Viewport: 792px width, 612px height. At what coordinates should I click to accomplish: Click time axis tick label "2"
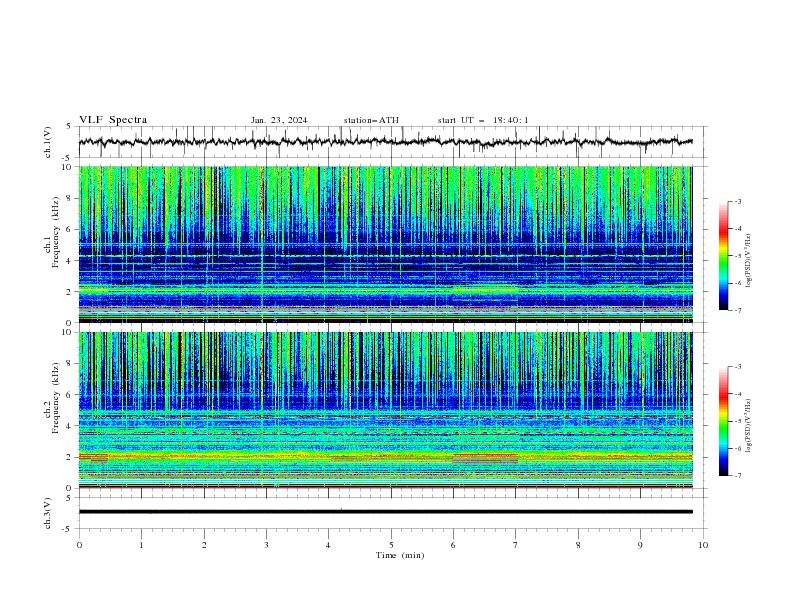coord(204,545)
